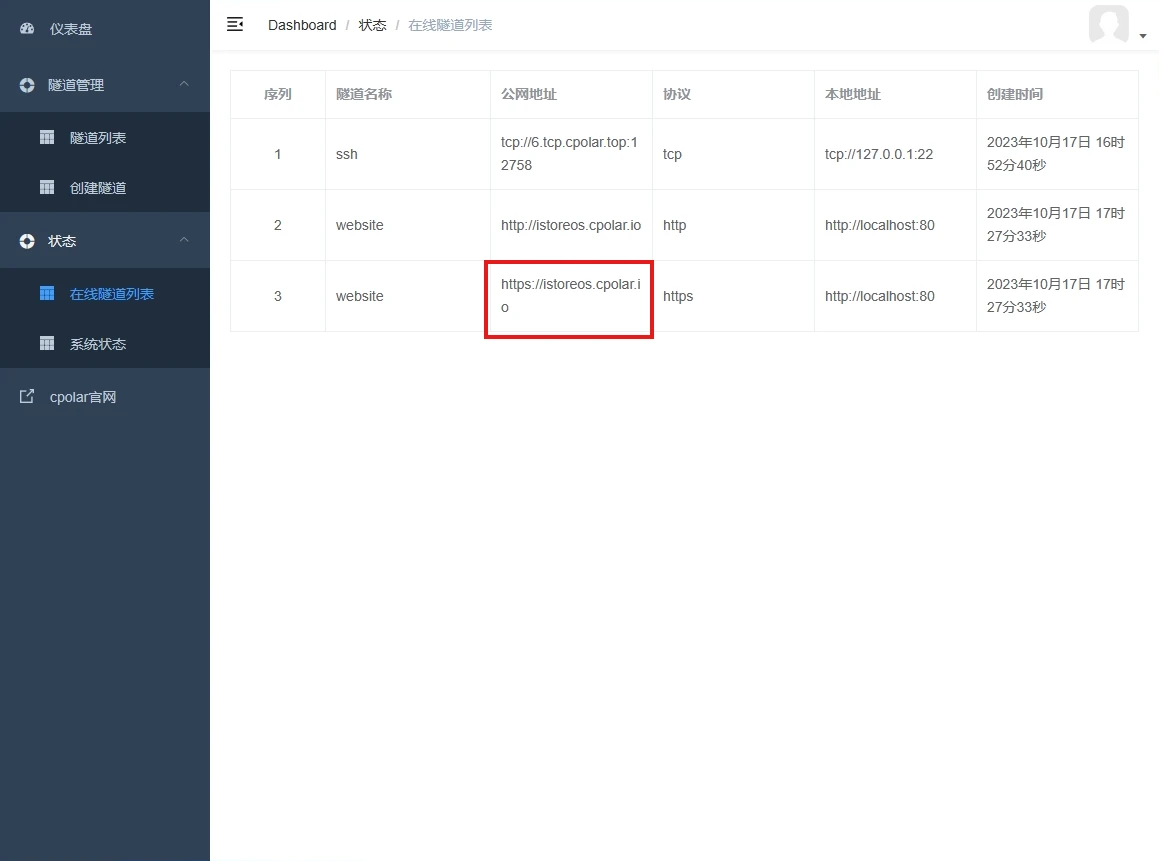1159x861 pixels.
Task: Click the 状态 circular icon in the sidebar
Action: [27, 241]
